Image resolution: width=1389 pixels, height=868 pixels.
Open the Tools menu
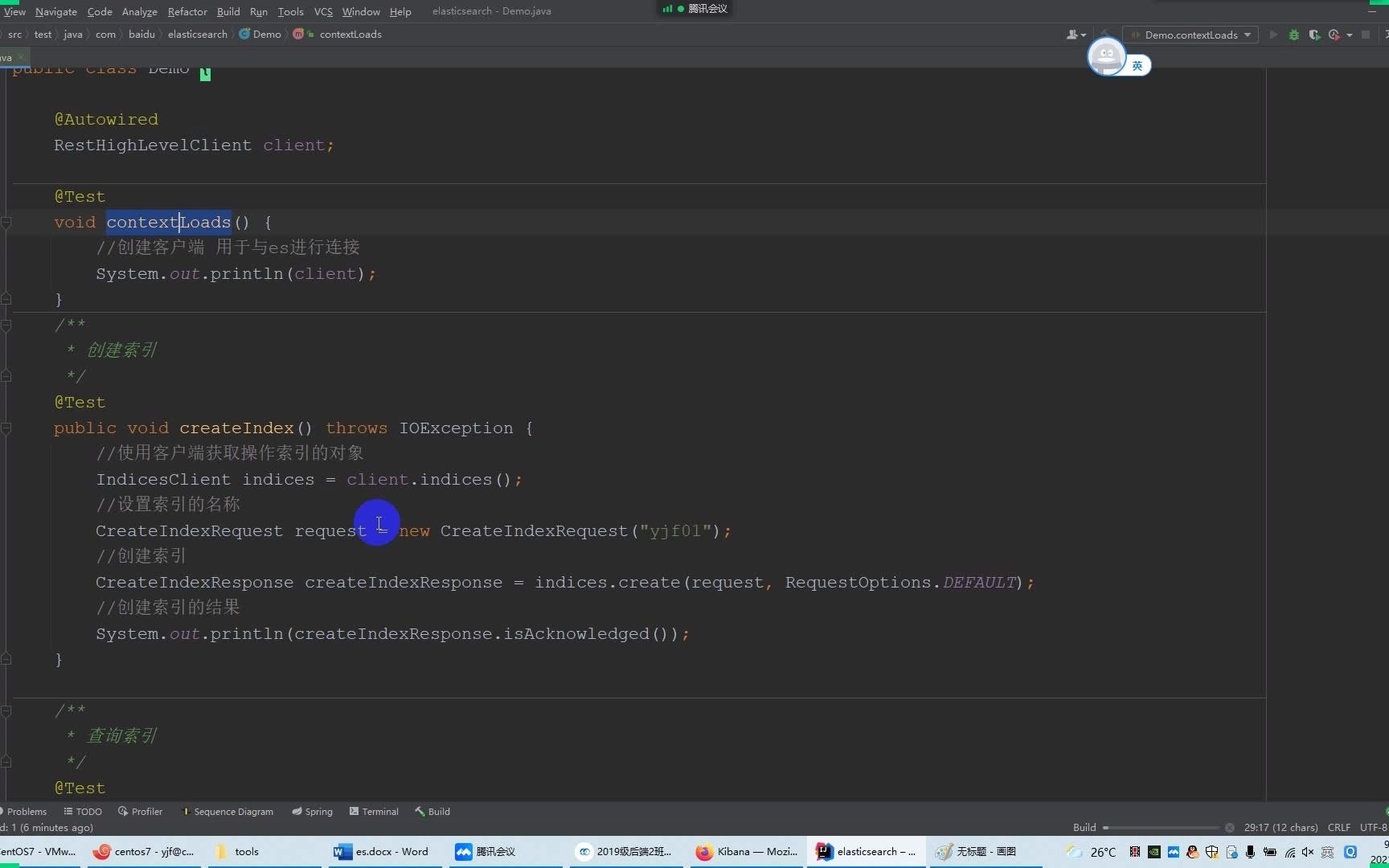[x=290, y=11]
